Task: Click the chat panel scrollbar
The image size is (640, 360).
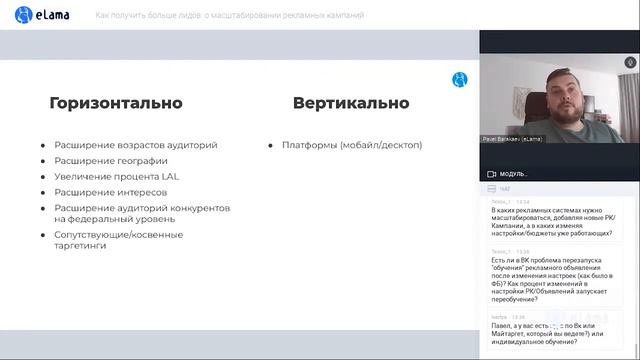Action: (636, 350)
